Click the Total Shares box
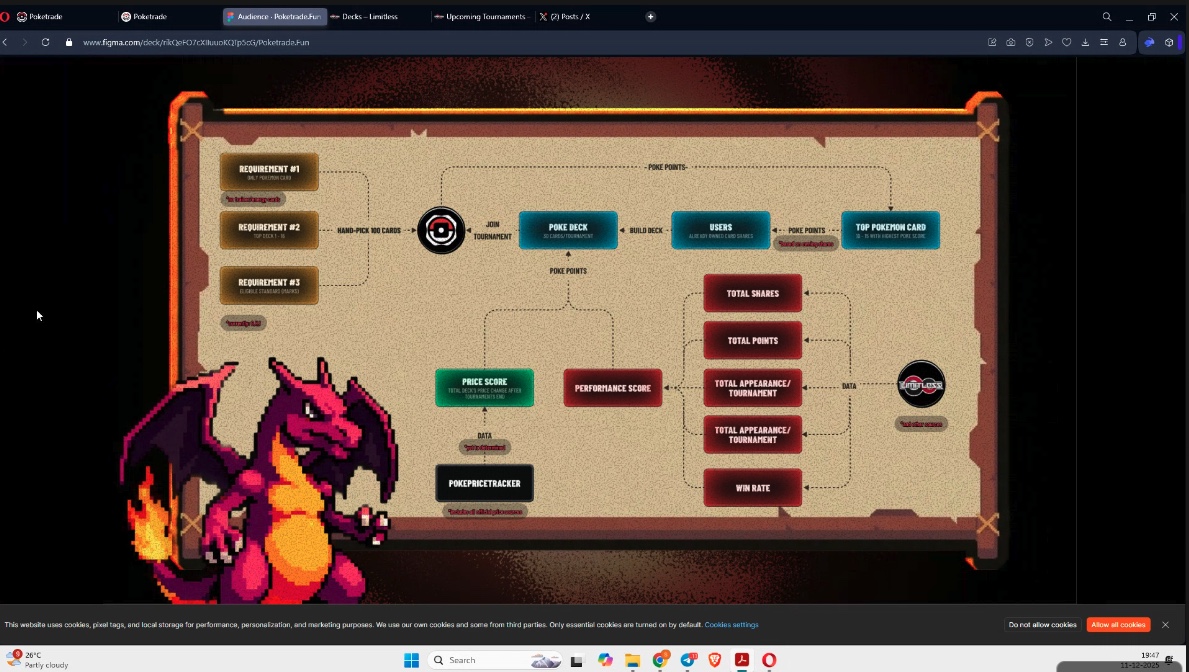 pyautogui.click(x=752, y=293)
